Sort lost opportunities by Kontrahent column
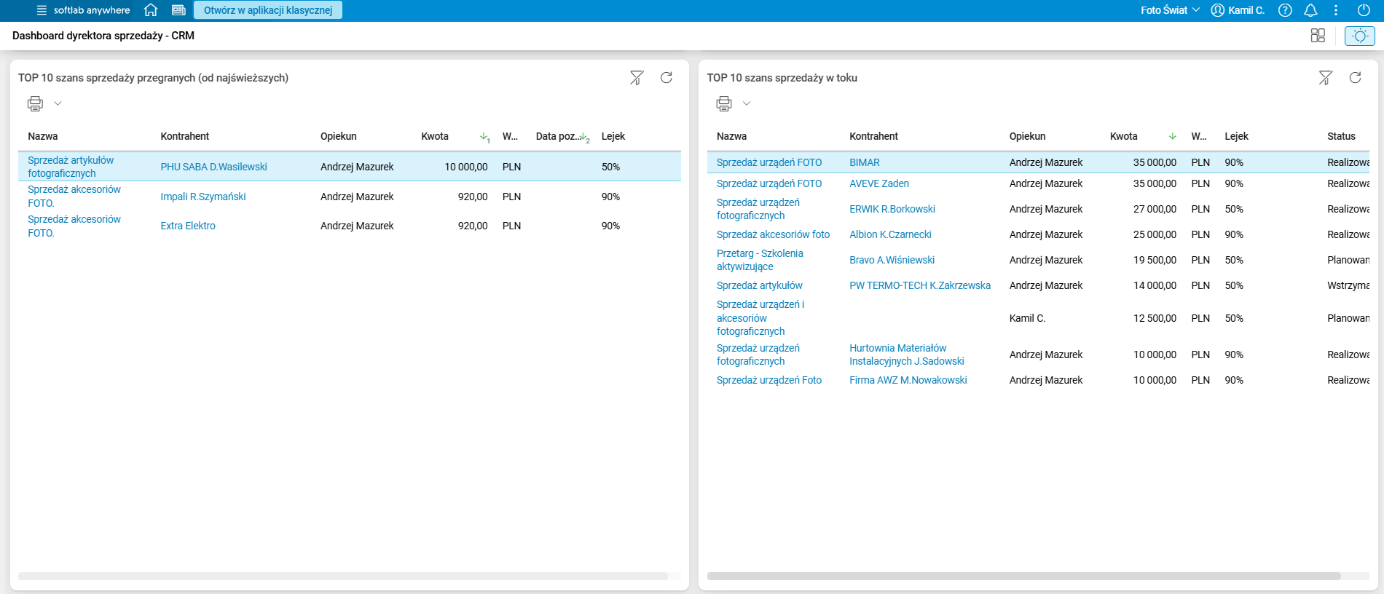The image size is (1384, 594). 184,136
